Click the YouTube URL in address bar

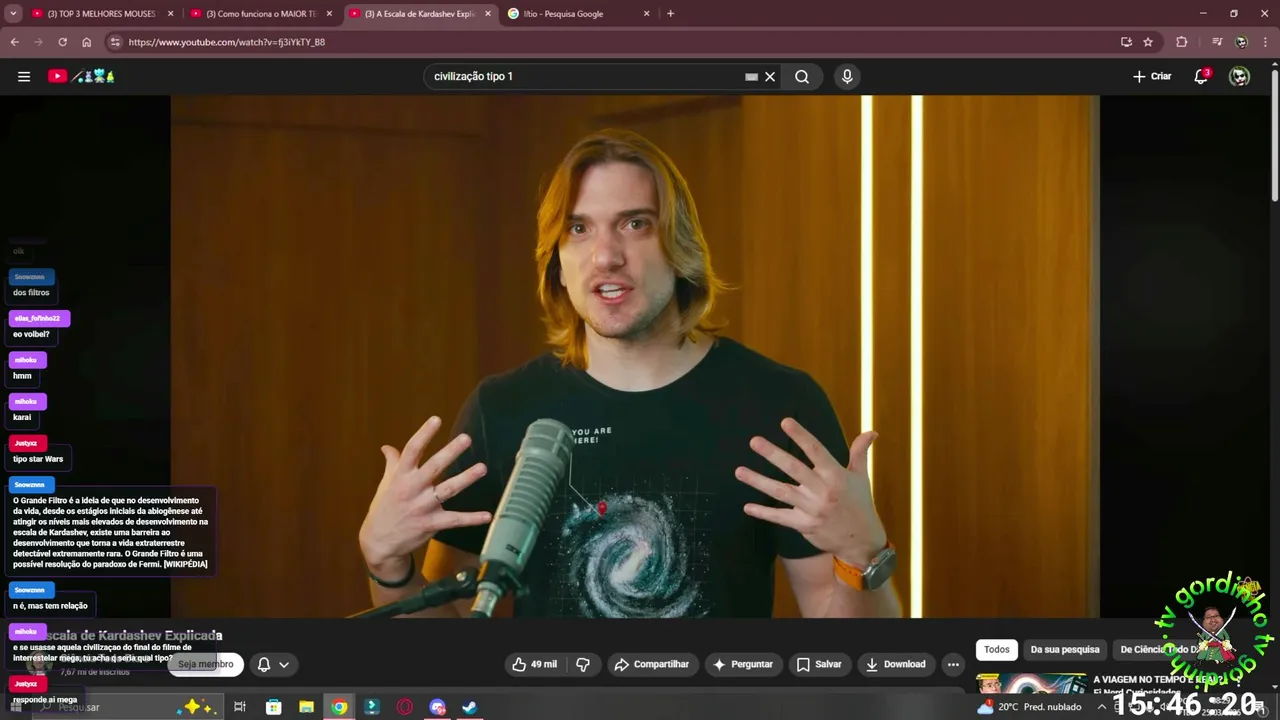(227, 42)
